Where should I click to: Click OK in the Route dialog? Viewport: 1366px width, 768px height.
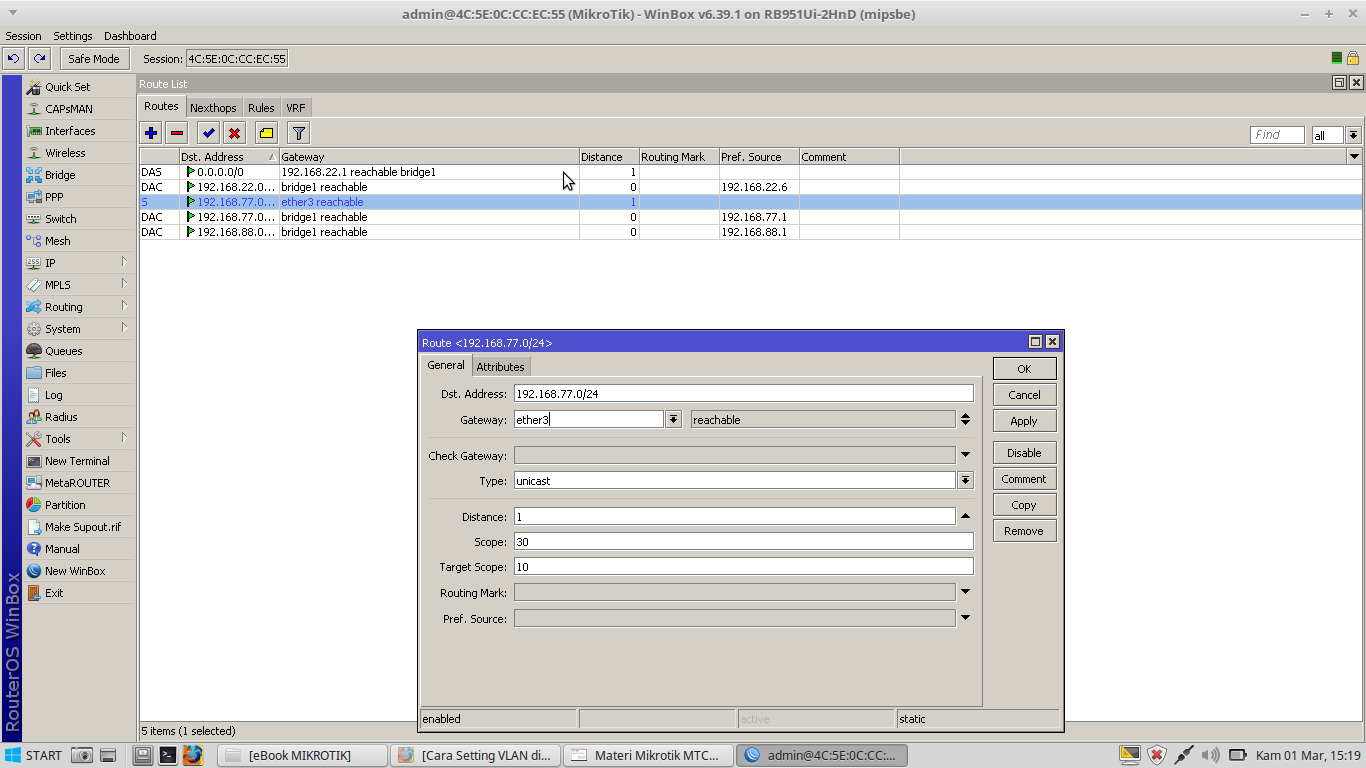(x=1024, y=369)
